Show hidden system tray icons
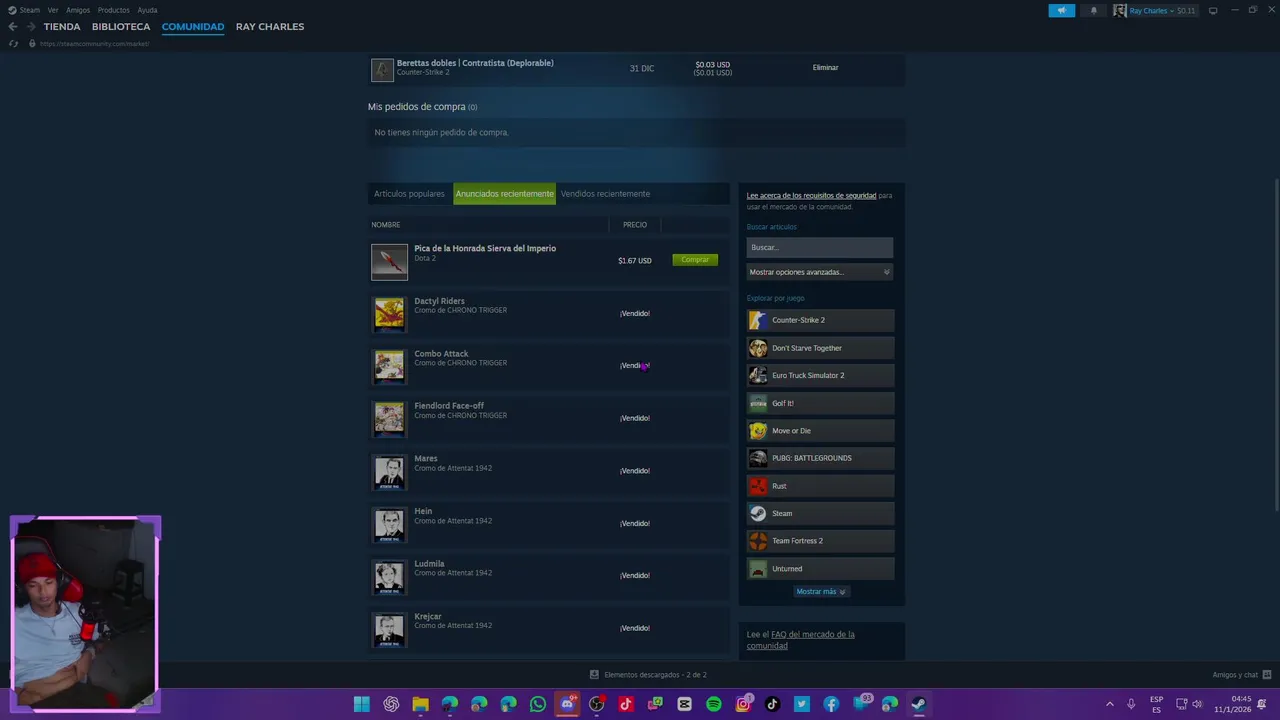The height and width of the screenshot is (720, 1280). click(1109, 704)
